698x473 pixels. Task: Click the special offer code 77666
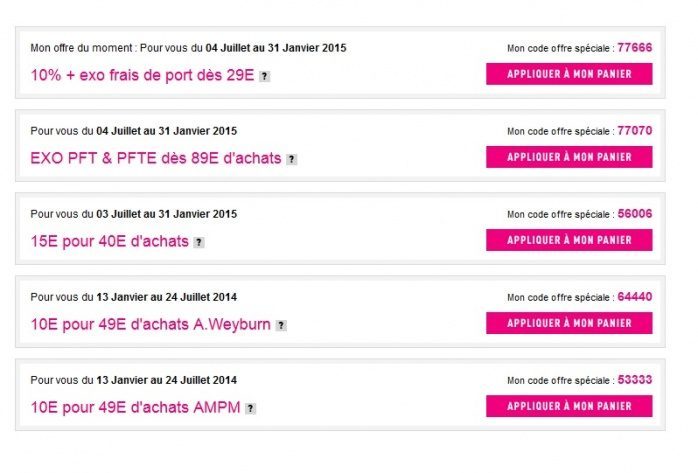point(635,47)
